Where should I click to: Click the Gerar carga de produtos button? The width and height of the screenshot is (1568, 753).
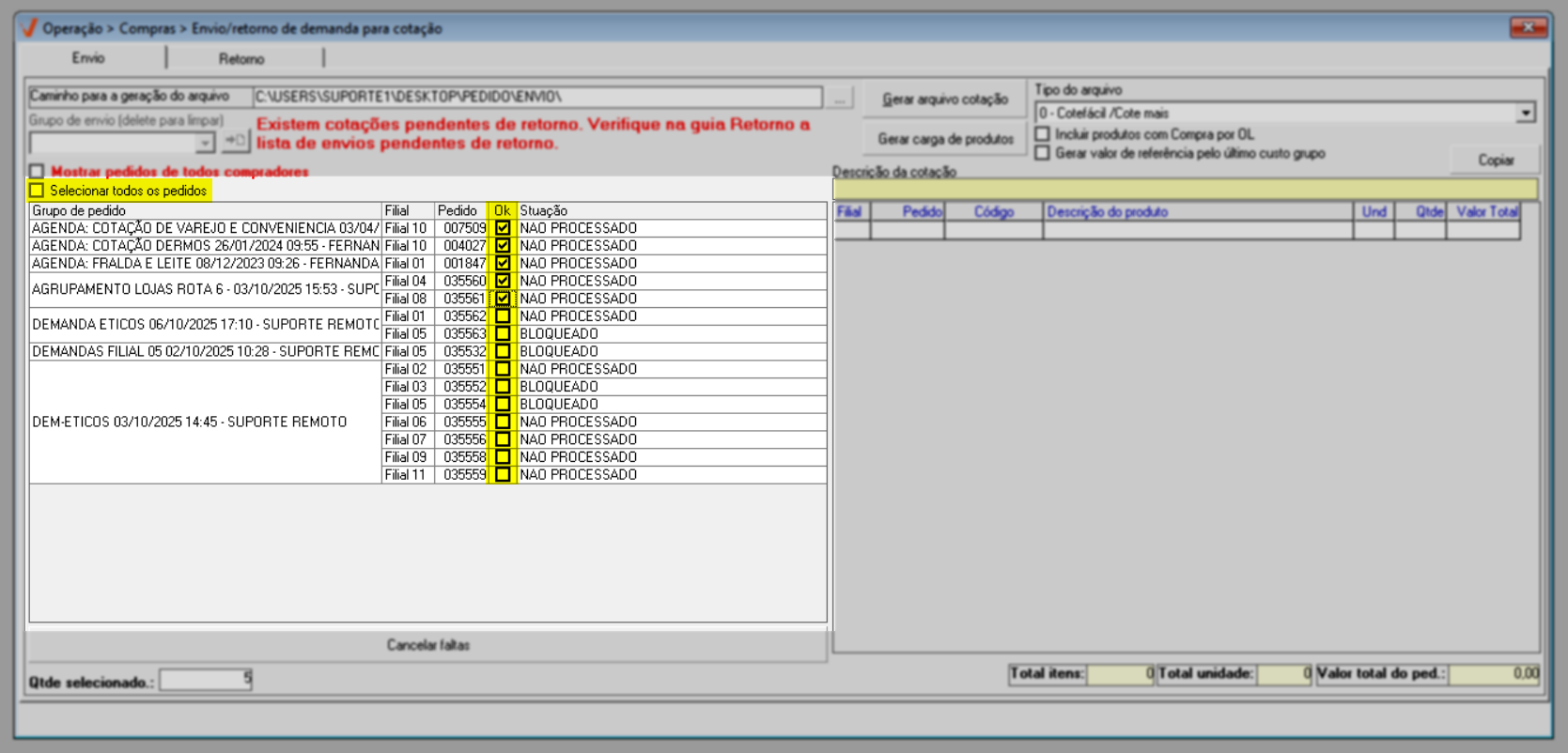[944, 139]
